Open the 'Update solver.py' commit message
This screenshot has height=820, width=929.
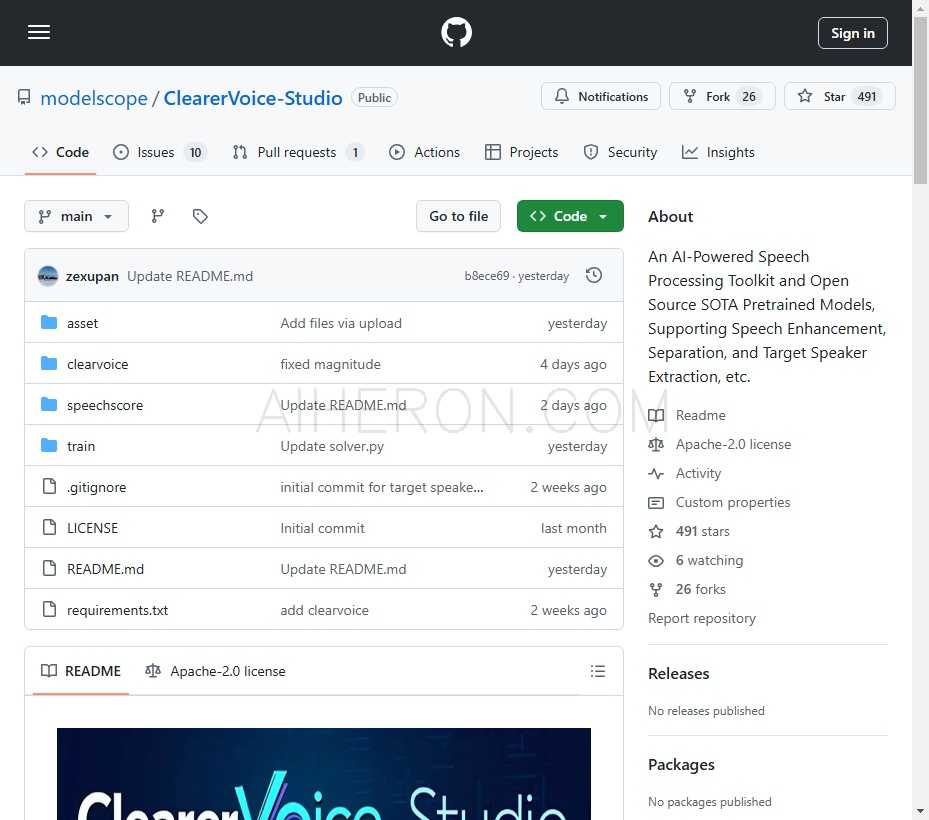332,446
